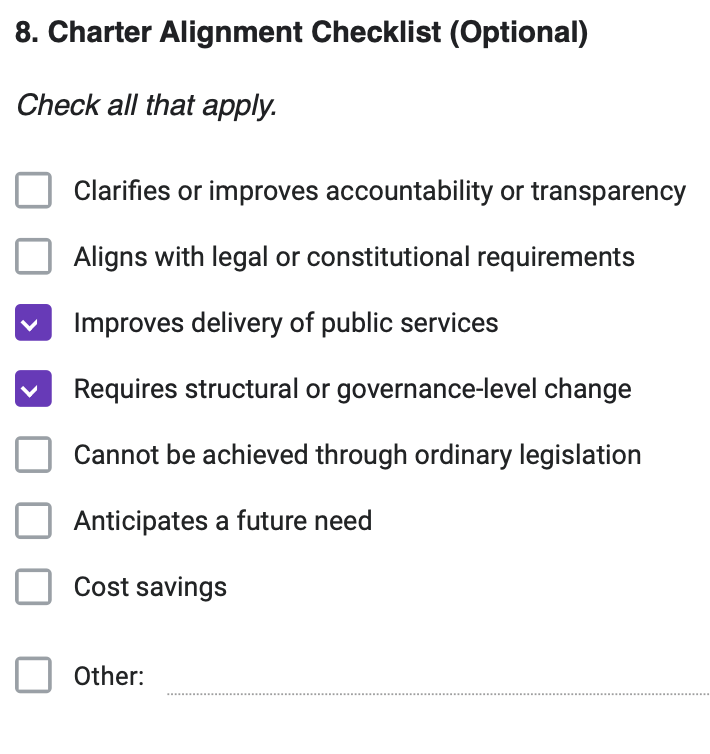Check the Anticipates a future need box
The image size is (710, 754).
tap(33, 521)
